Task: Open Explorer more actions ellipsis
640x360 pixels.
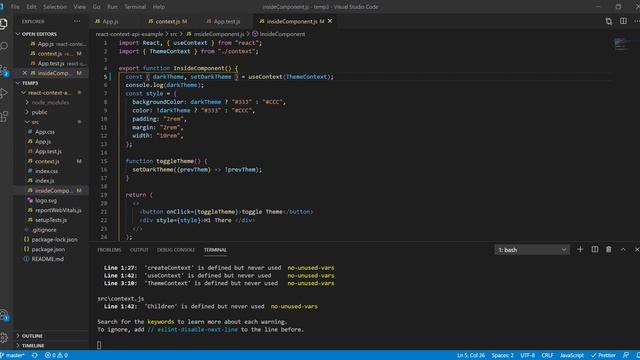Action: pos(77,21)
